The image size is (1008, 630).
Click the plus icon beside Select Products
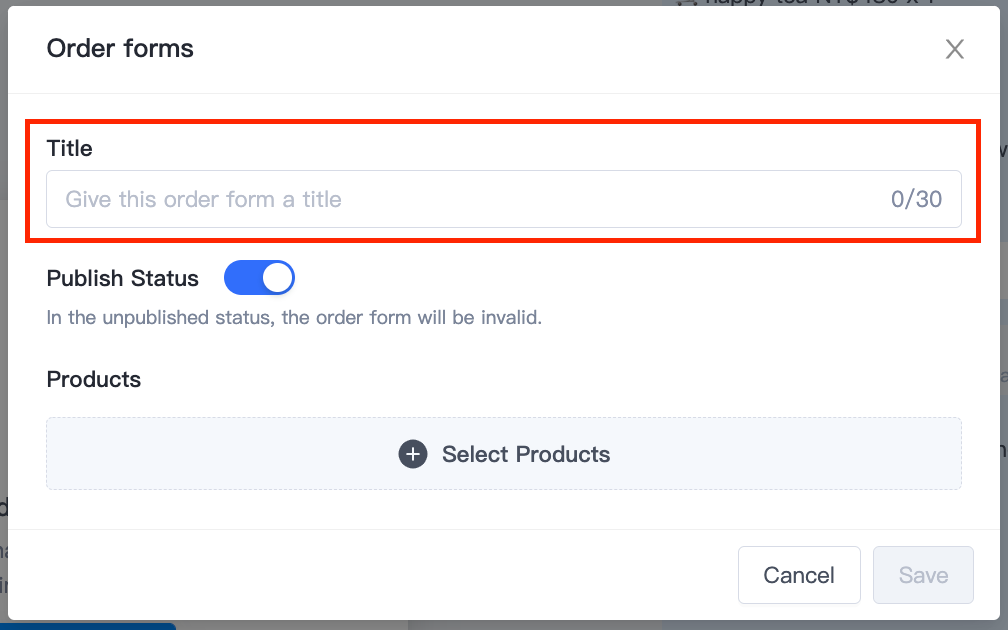coord(413,454)
